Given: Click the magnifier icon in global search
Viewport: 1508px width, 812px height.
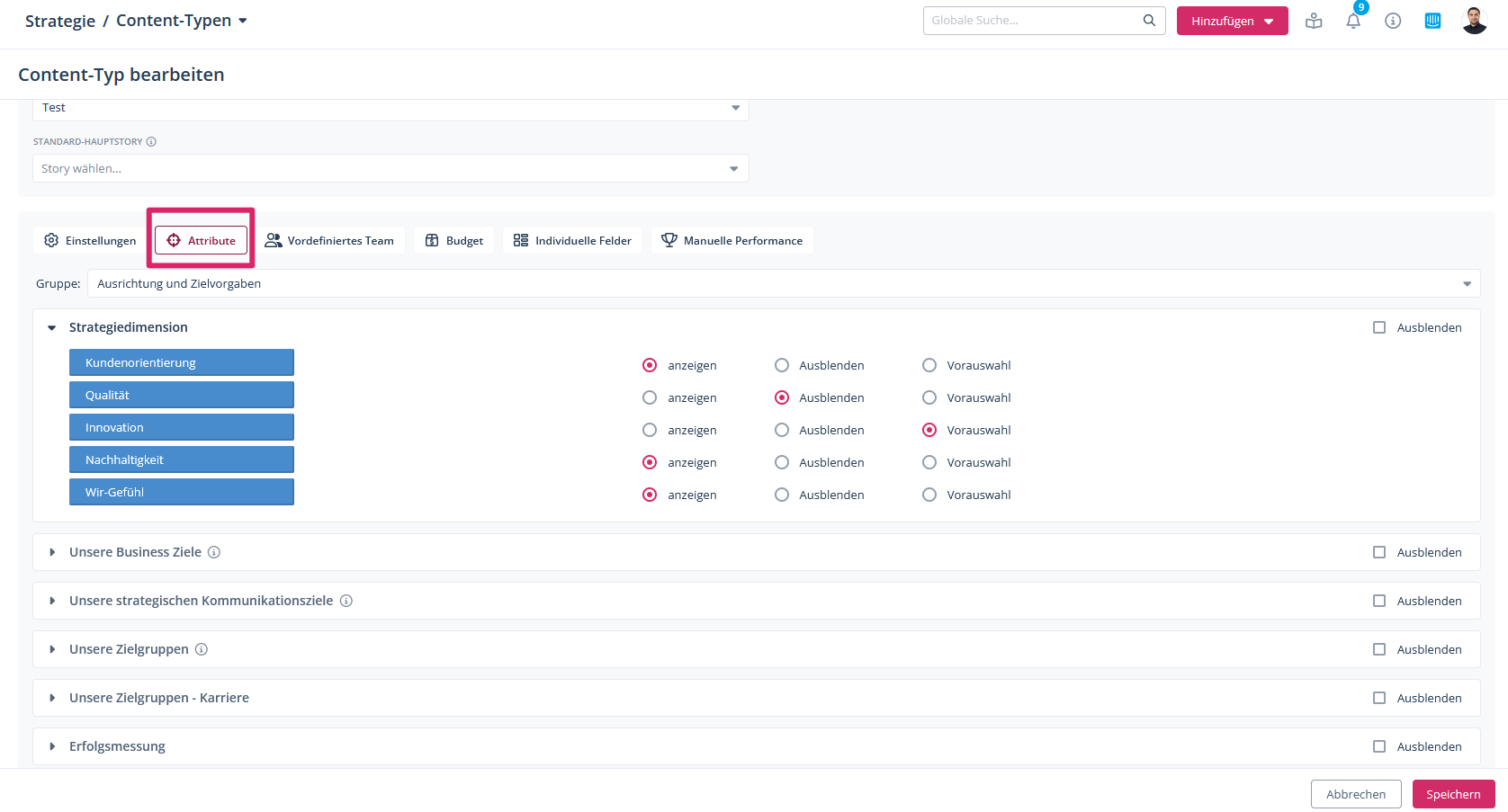Looking at the screenshot, I should point(1149,21).
